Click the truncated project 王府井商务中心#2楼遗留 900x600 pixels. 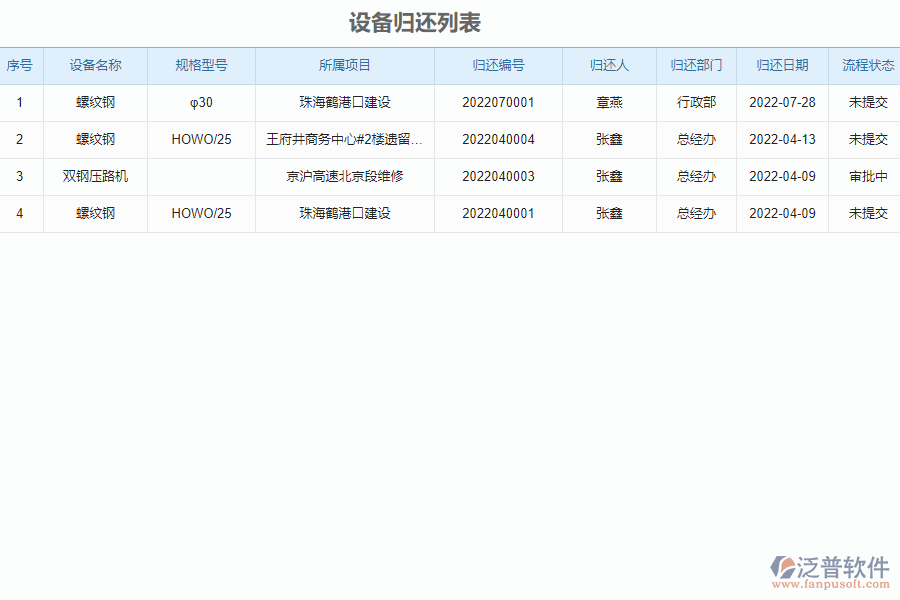pyautogui.click(x=344, y=139)
